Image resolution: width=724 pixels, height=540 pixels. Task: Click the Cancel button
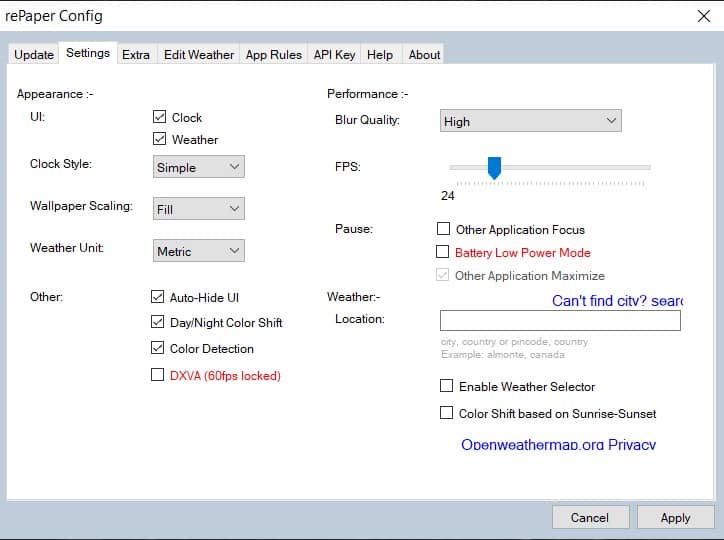tap(590, 517)
